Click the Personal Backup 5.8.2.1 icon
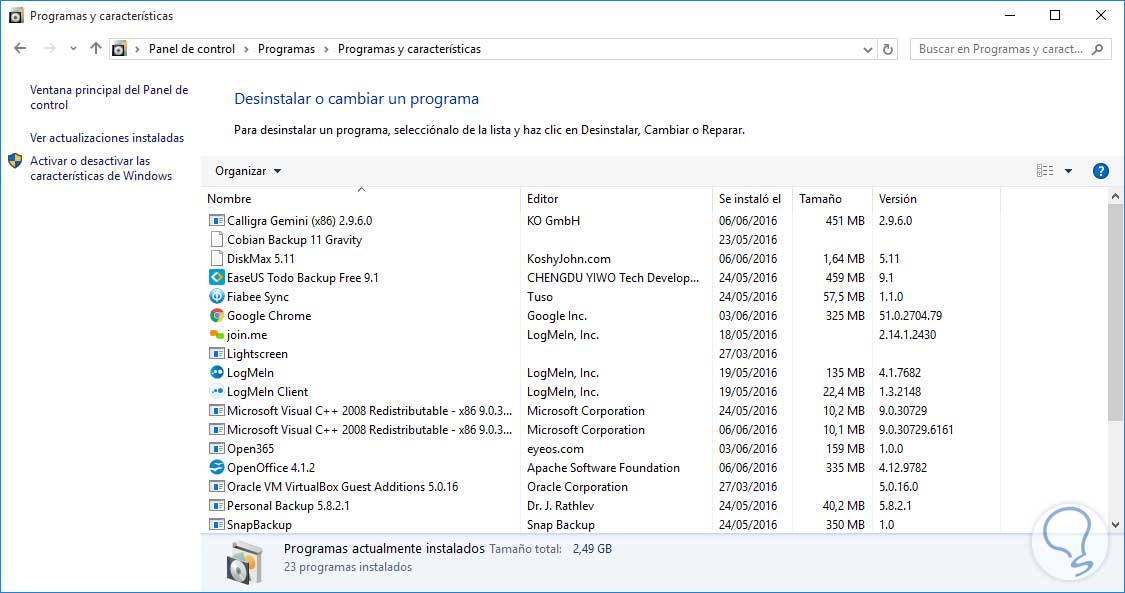This screenshot has width=1125, height=593. pyautogui.click(x=217, y=506)
